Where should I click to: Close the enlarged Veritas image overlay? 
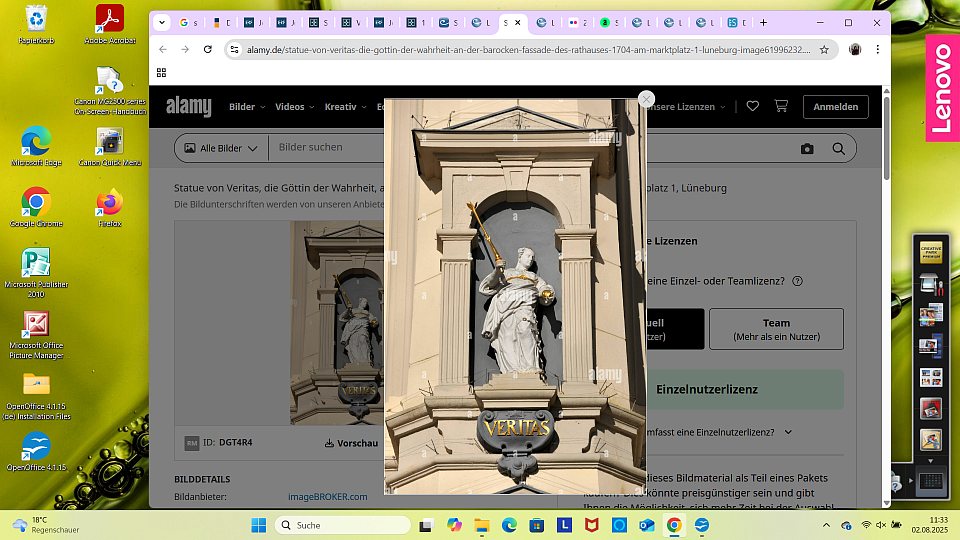pyautogui.click(x=646, y=99)
